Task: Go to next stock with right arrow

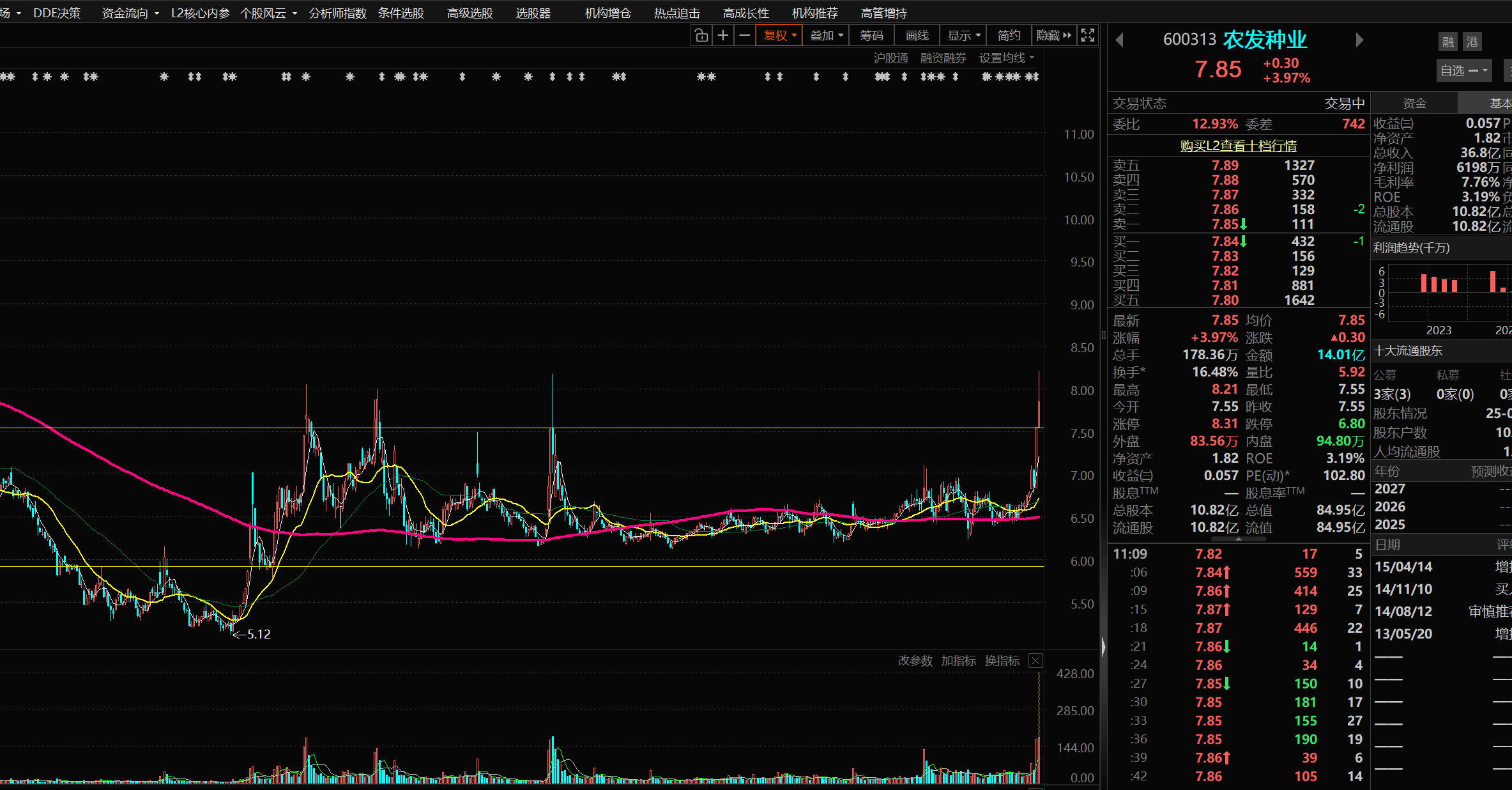Action: [x=1359, y=40]
